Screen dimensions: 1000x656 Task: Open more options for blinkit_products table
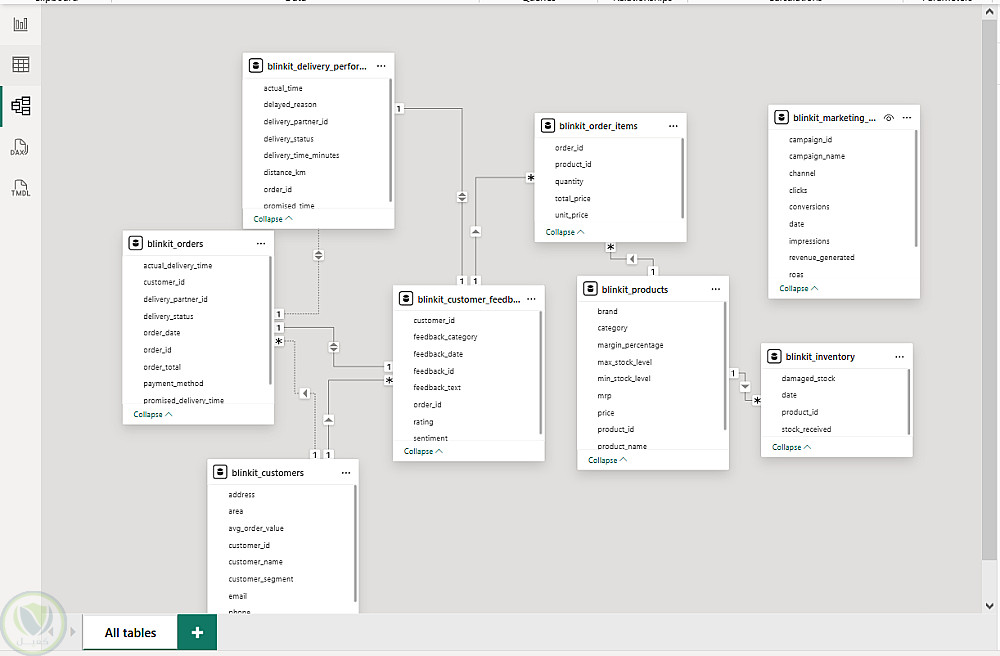716,289
